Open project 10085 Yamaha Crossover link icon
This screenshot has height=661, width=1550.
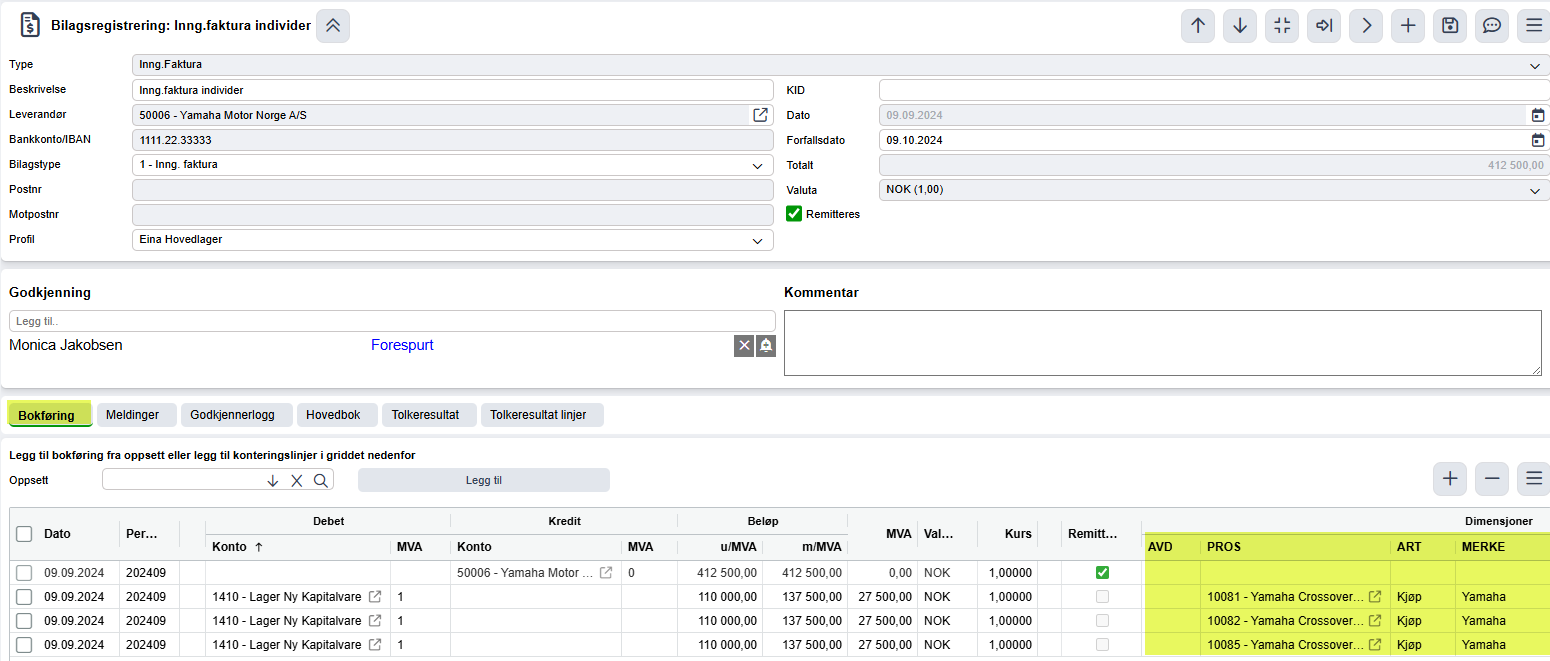tap(1375, 645)
